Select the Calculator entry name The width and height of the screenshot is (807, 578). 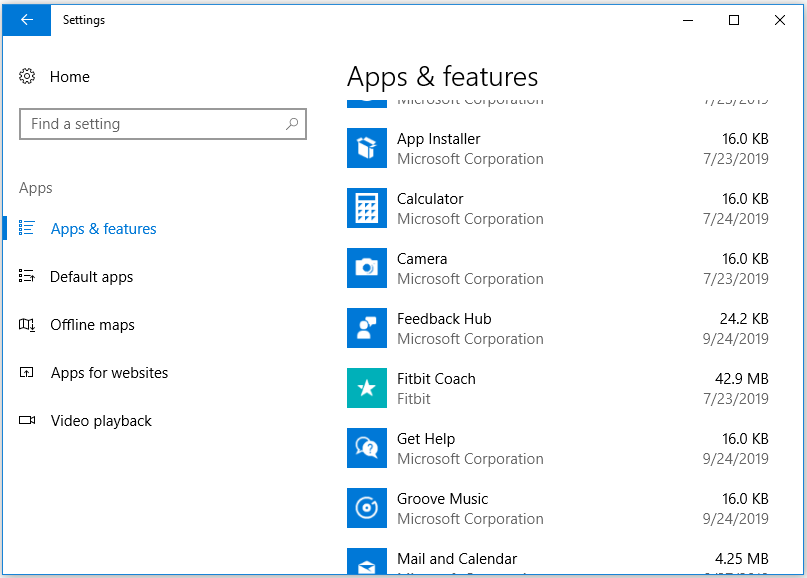click(x=430, y=199)
